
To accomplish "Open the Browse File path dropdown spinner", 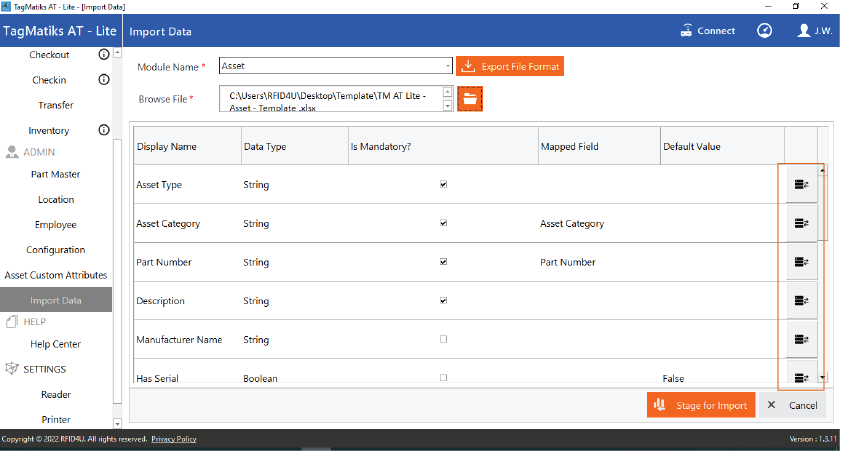I will (449, 98).
